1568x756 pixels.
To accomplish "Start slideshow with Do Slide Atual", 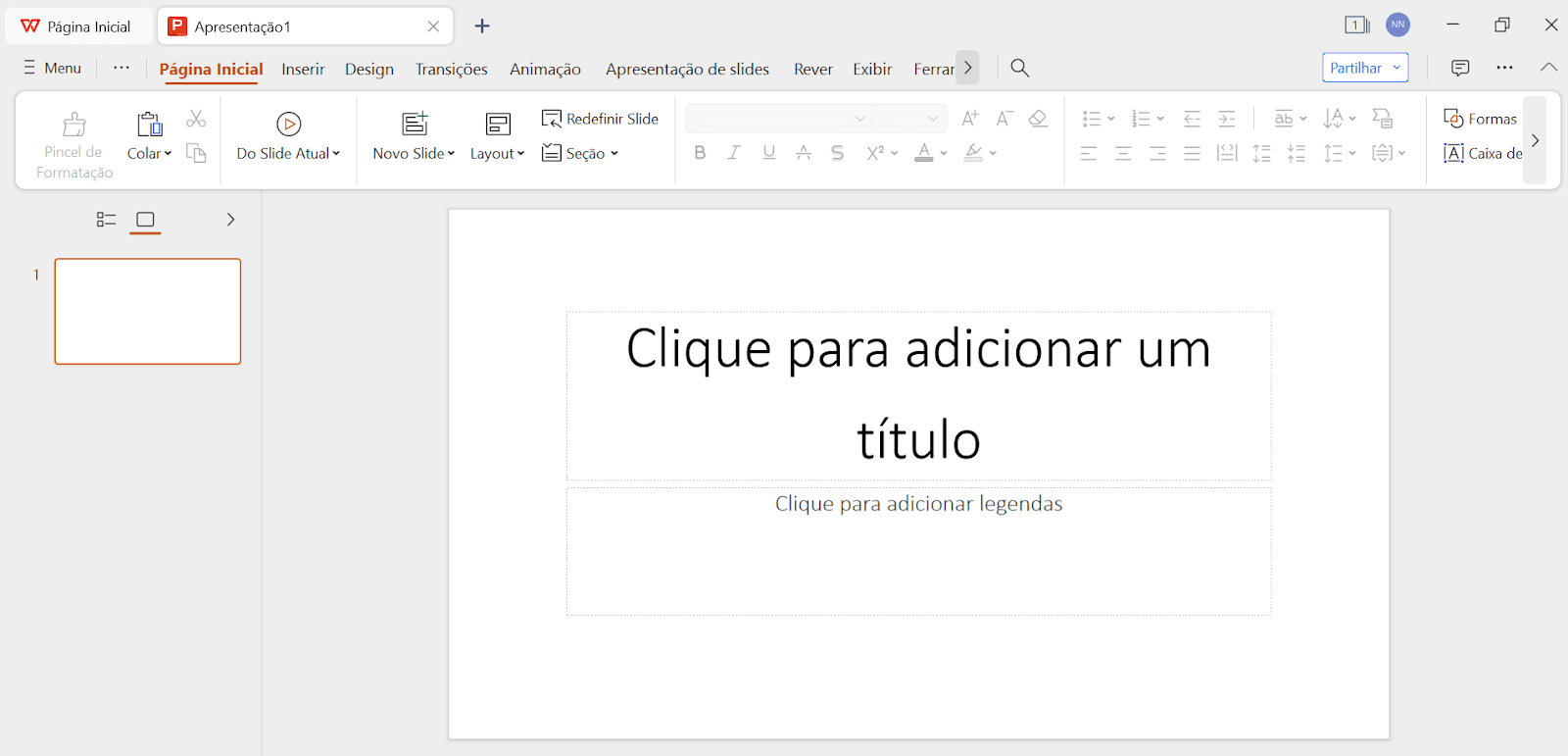I will pos(288,125).
